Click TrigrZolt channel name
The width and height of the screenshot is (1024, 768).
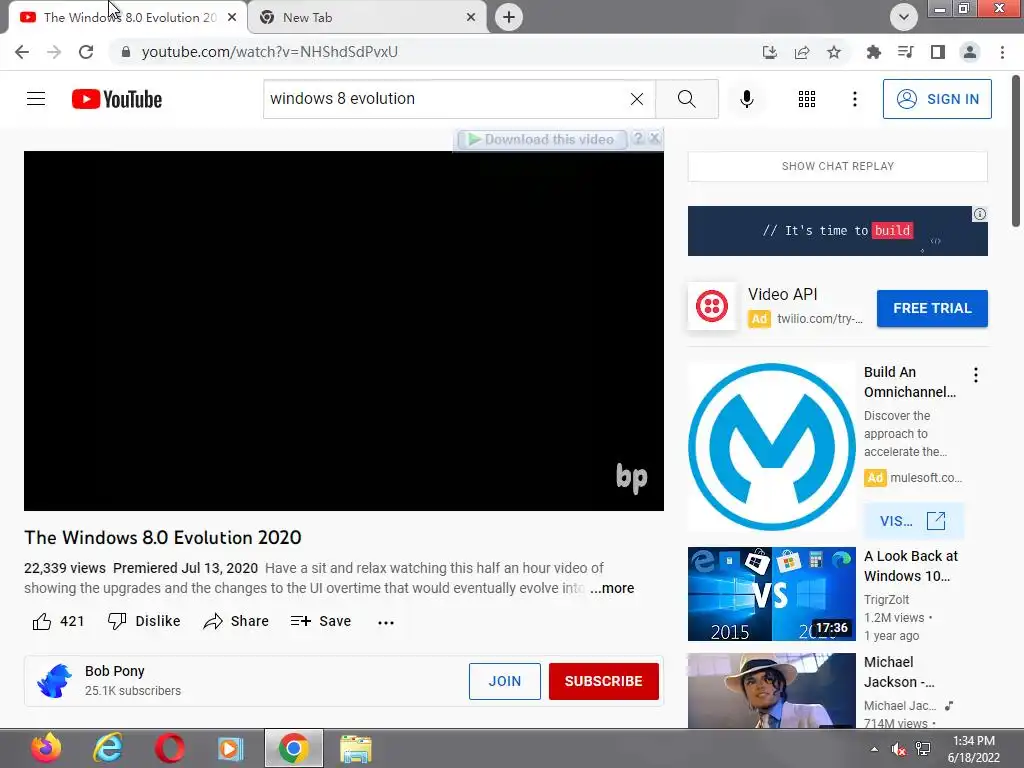click(x=886, y=600)
